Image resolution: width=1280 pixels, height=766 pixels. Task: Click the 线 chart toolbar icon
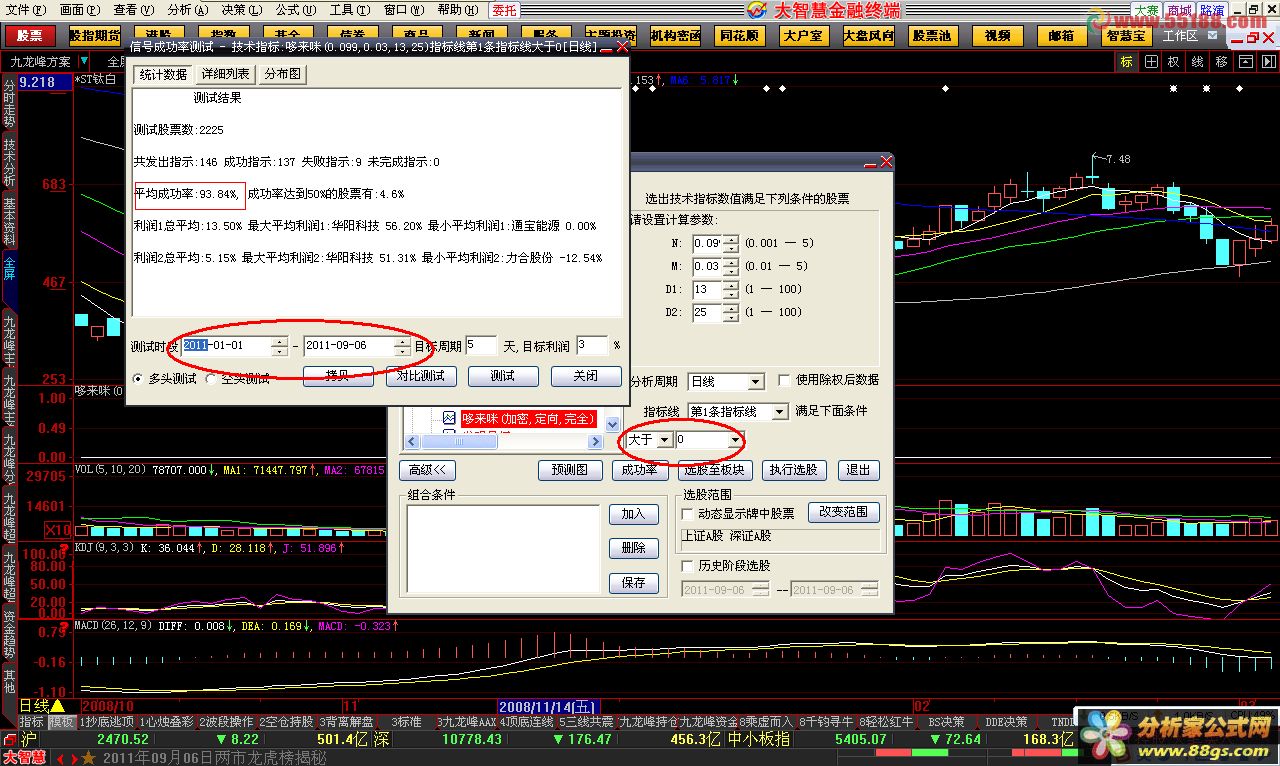(1197, 62)
